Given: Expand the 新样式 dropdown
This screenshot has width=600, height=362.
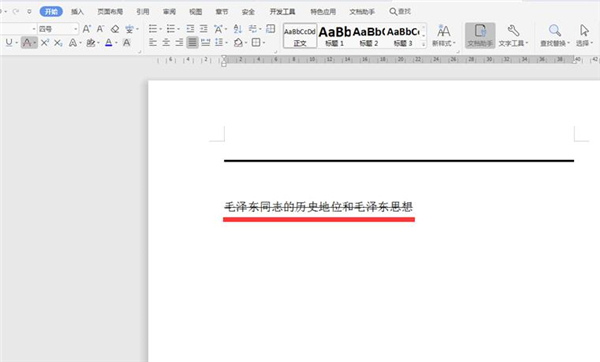Looking at the screenshot, I should coord(443,35).
